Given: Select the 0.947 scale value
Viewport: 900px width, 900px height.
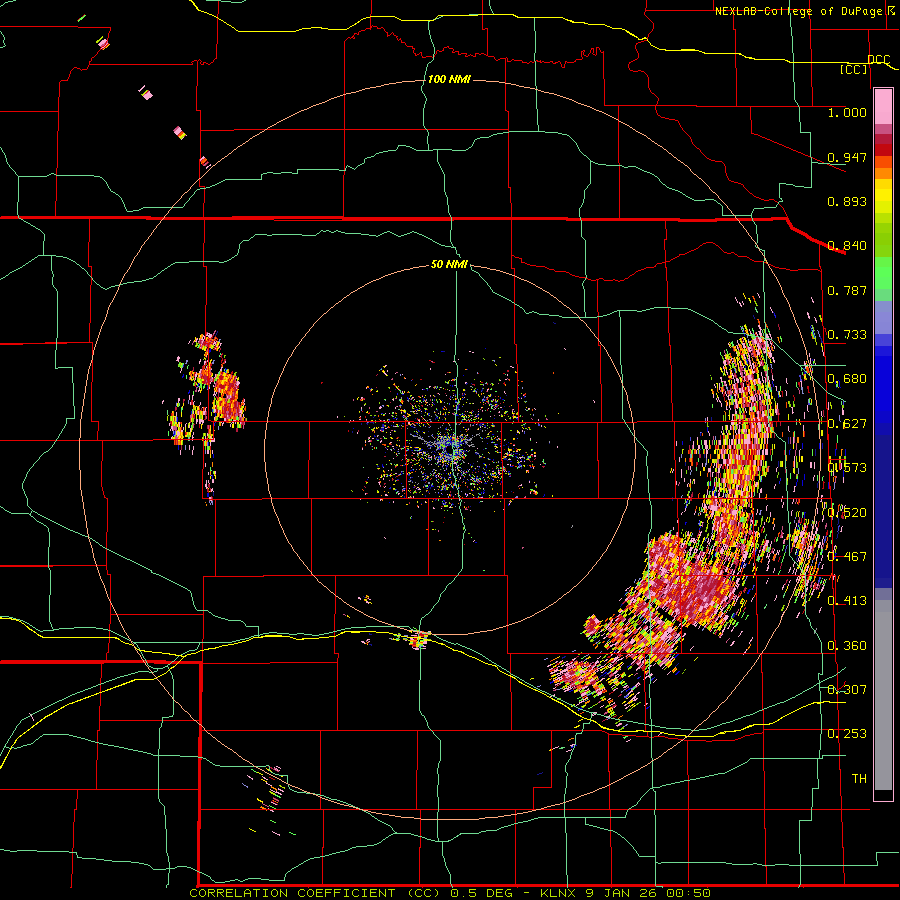Looking at the screenshot, I should click(847, 157).
